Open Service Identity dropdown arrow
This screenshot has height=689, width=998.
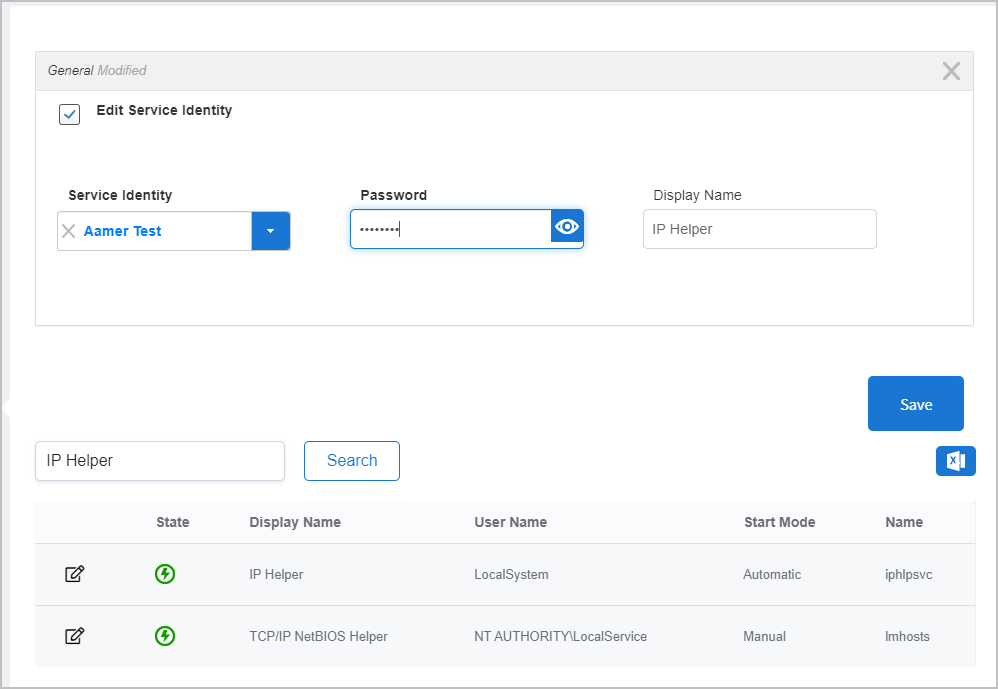(270, 231)
